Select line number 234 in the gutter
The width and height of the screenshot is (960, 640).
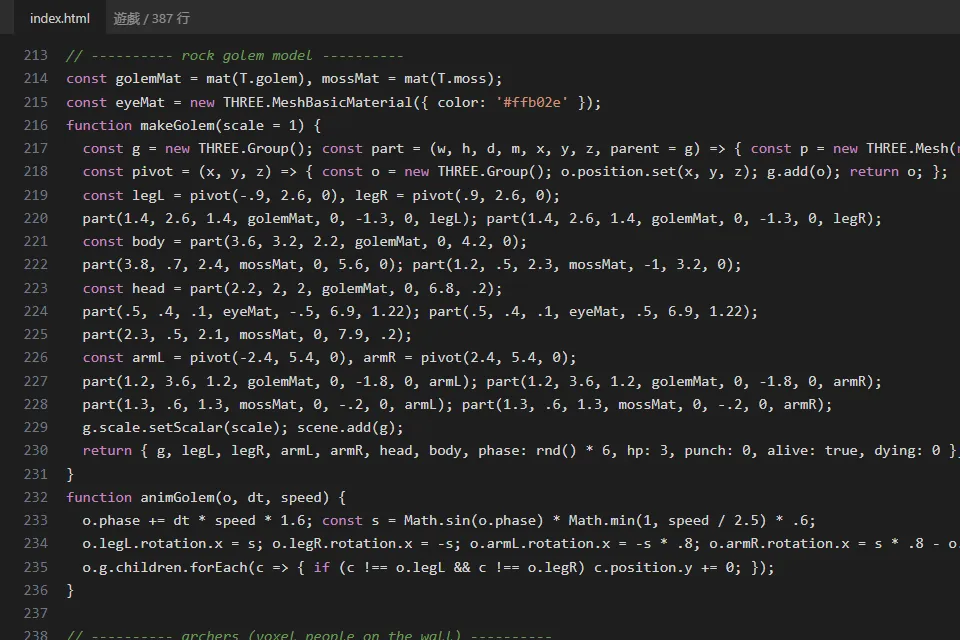[36, 543]
